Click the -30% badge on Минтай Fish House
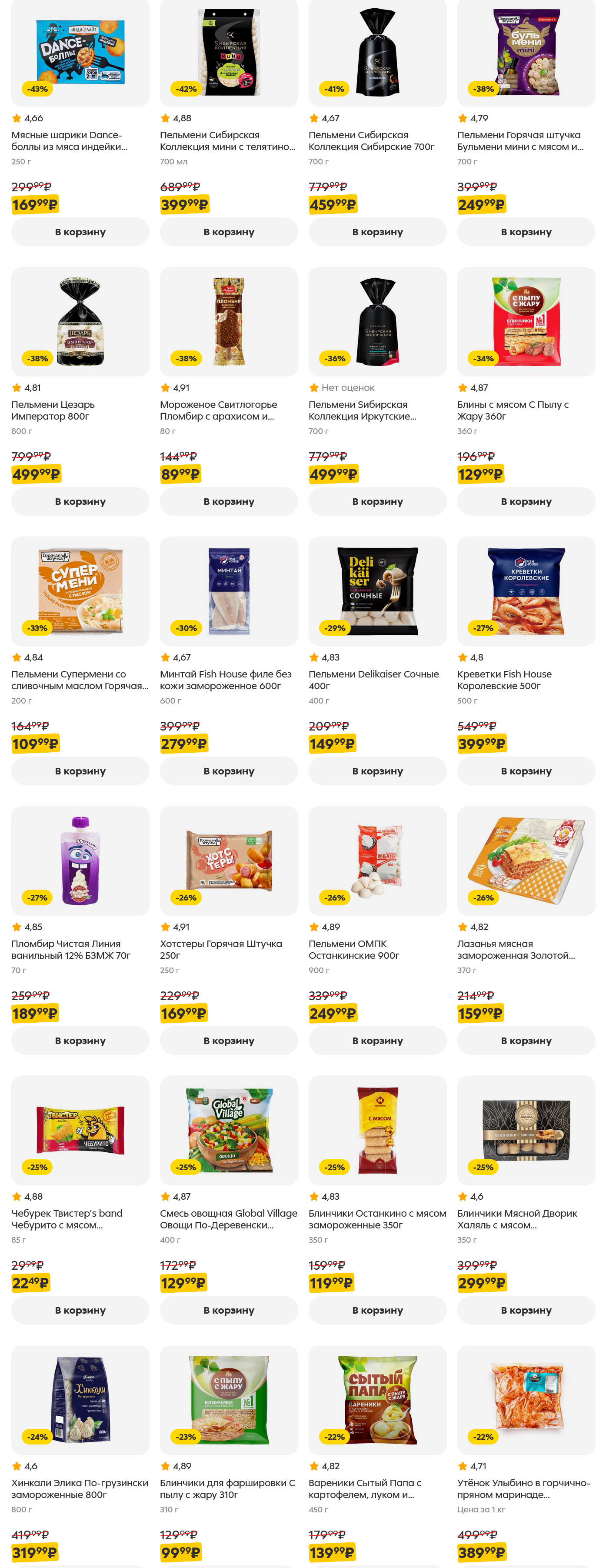Image resolution: width=596 pixels, height=1568 pixels. (x=186, y=628)
